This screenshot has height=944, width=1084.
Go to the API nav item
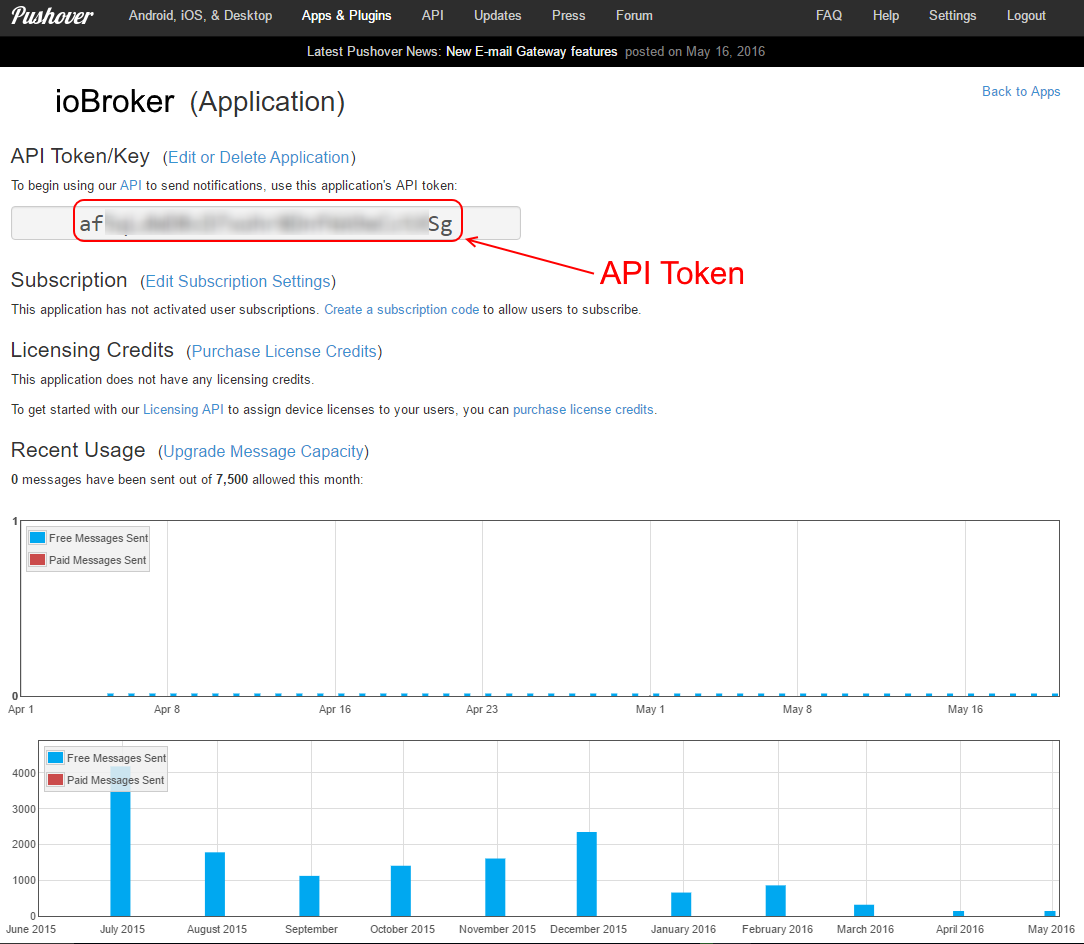[433, 15]
